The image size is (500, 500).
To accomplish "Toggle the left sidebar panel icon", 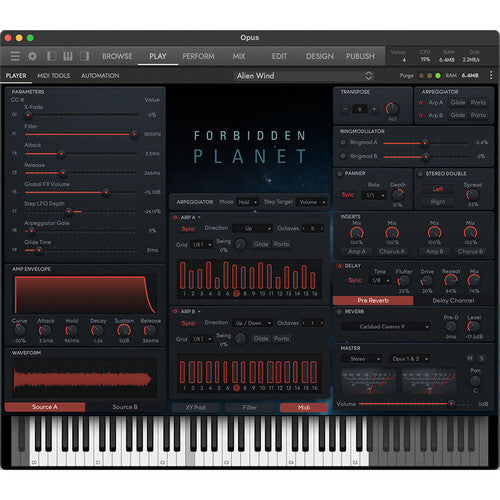I will pos(51,56).
